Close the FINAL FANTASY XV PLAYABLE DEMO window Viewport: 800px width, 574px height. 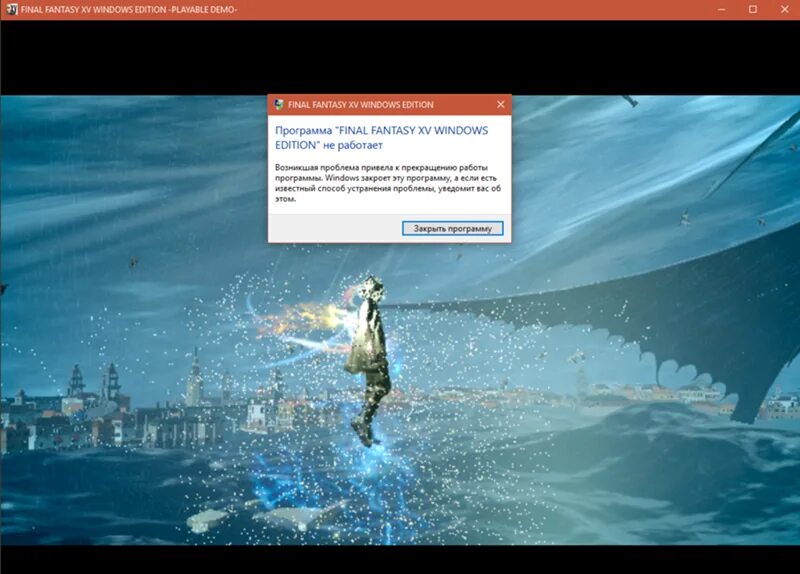784,9
